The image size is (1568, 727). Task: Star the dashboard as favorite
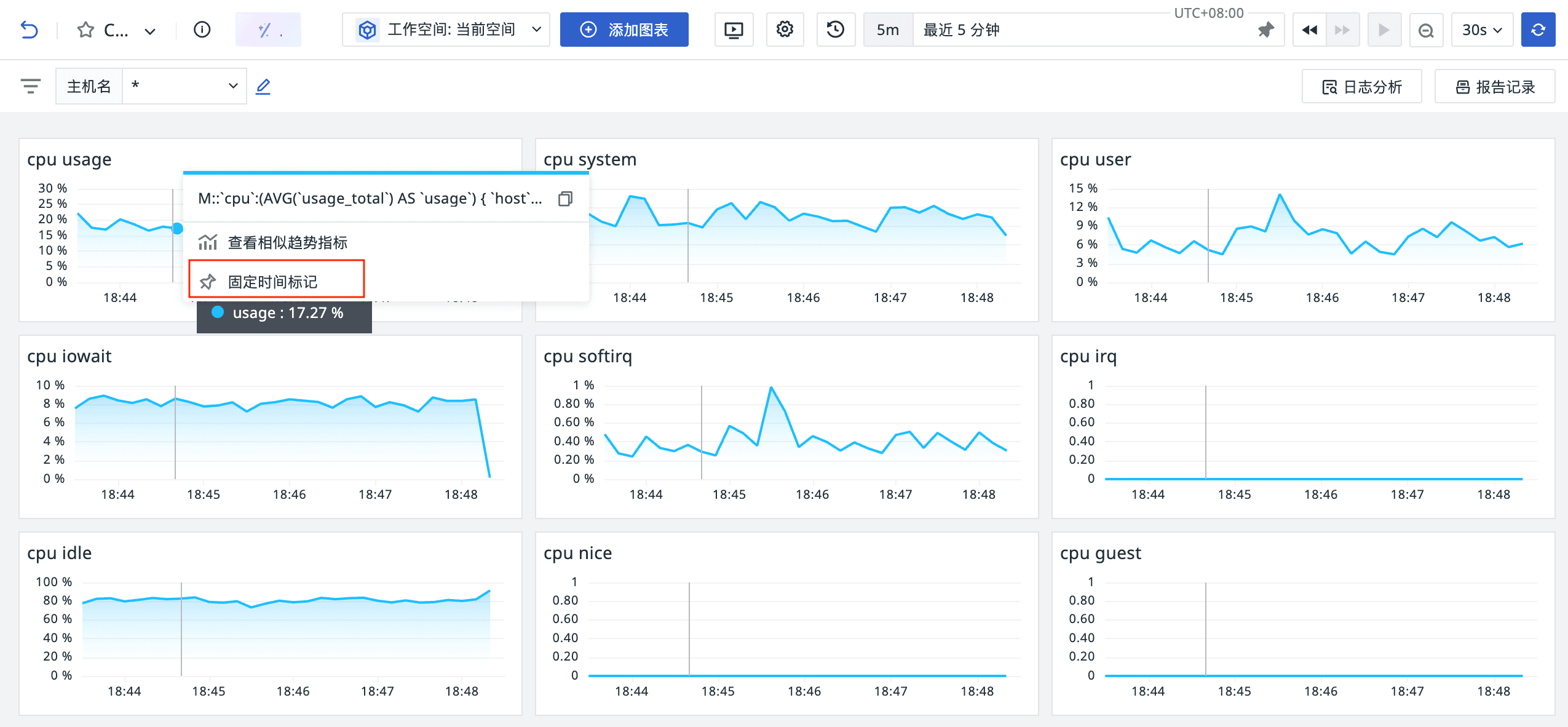coord(85,30)
